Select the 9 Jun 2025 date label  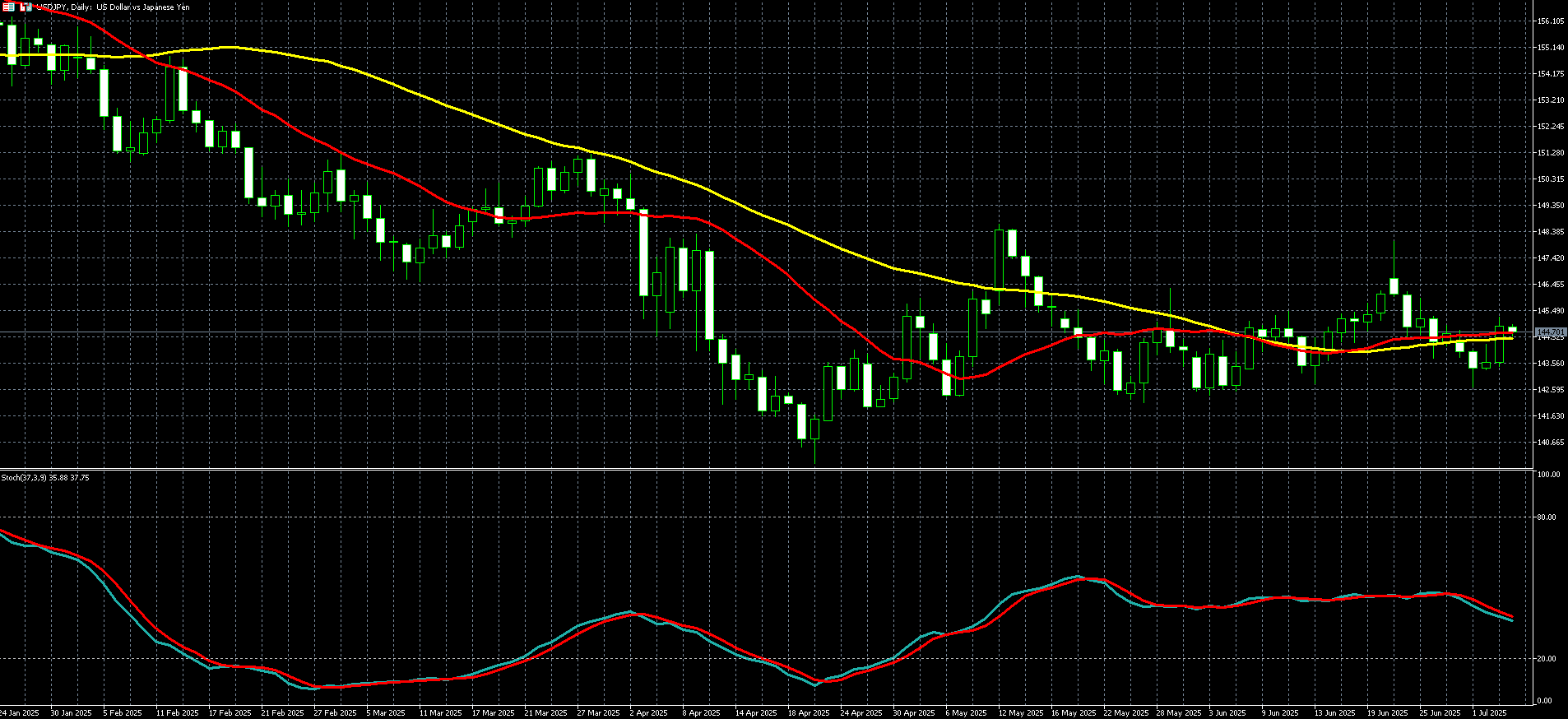1280,713
